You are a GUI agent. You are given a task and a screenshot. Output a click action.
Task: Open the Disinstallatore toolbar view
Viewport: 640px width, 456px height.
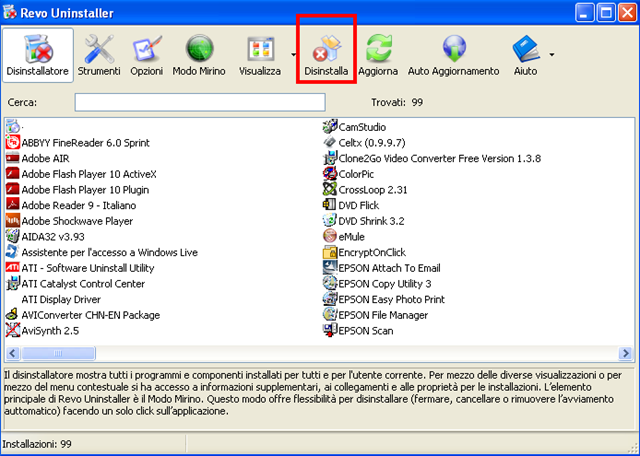38,55
